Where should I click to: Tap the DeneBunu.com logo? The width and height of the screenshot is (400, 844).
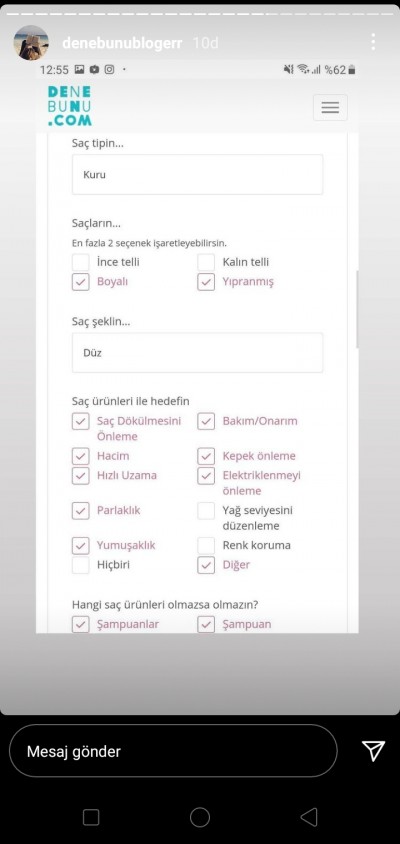[69, 106]
